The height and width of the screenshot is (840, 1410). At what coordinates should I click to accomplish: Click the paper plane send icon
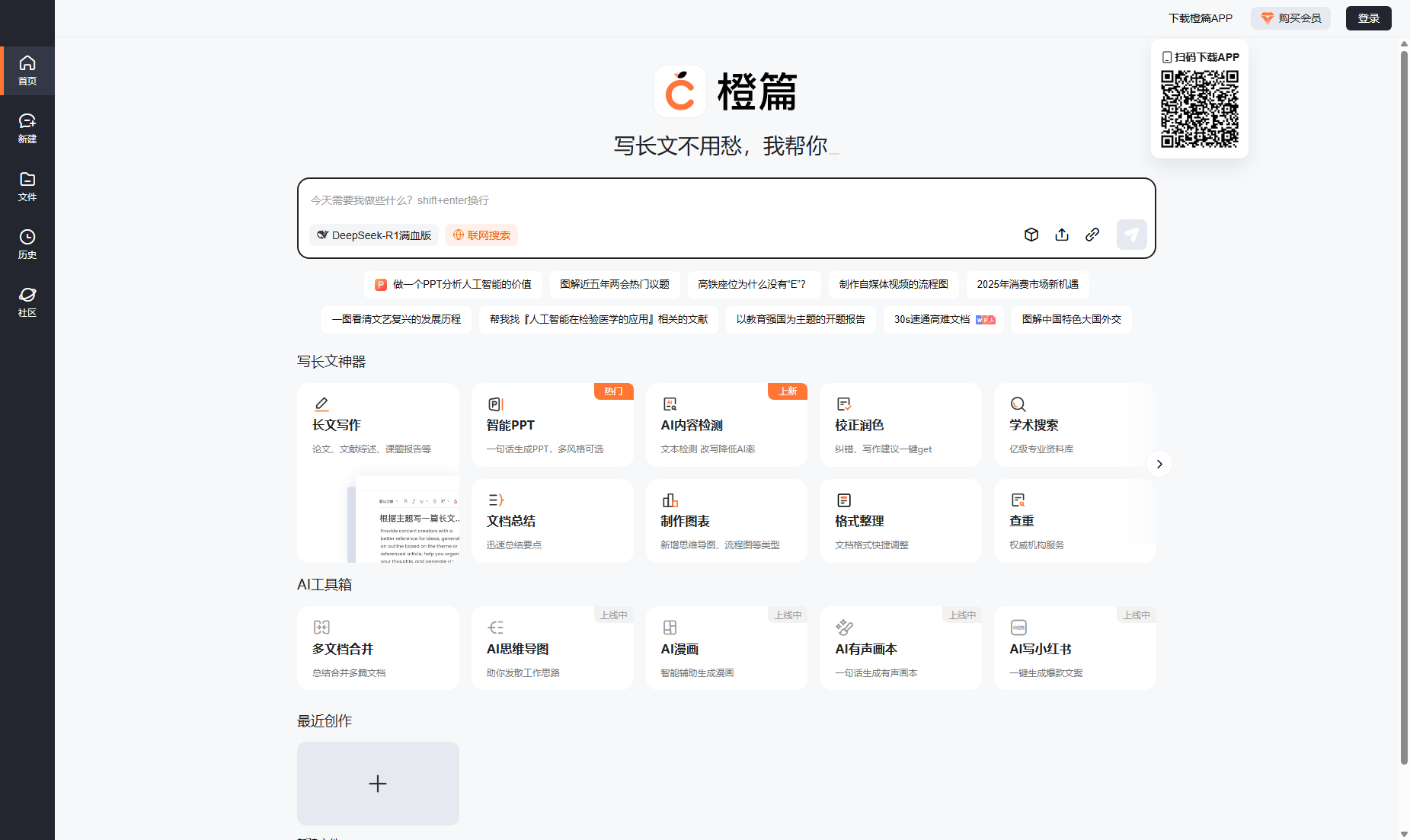click(1131, 235)
